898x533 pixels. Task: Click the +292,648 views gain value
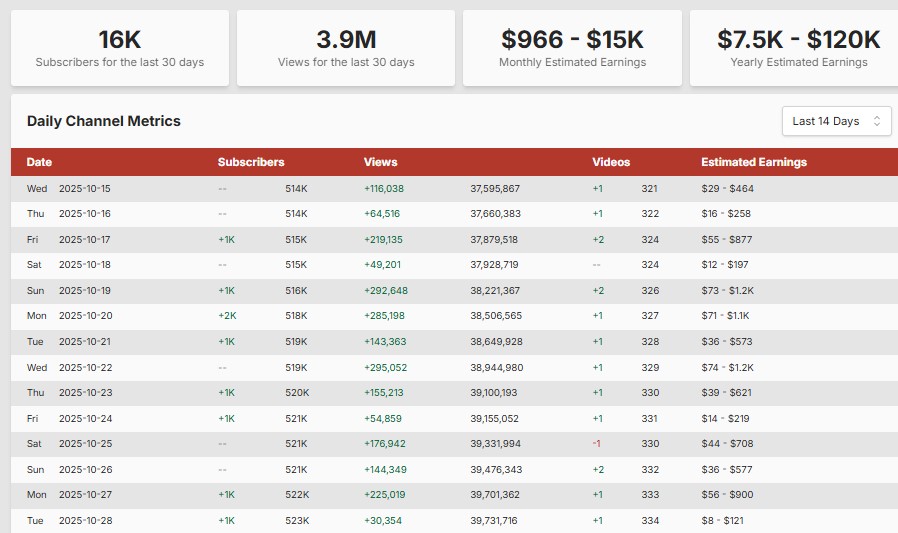pos(386,291)
